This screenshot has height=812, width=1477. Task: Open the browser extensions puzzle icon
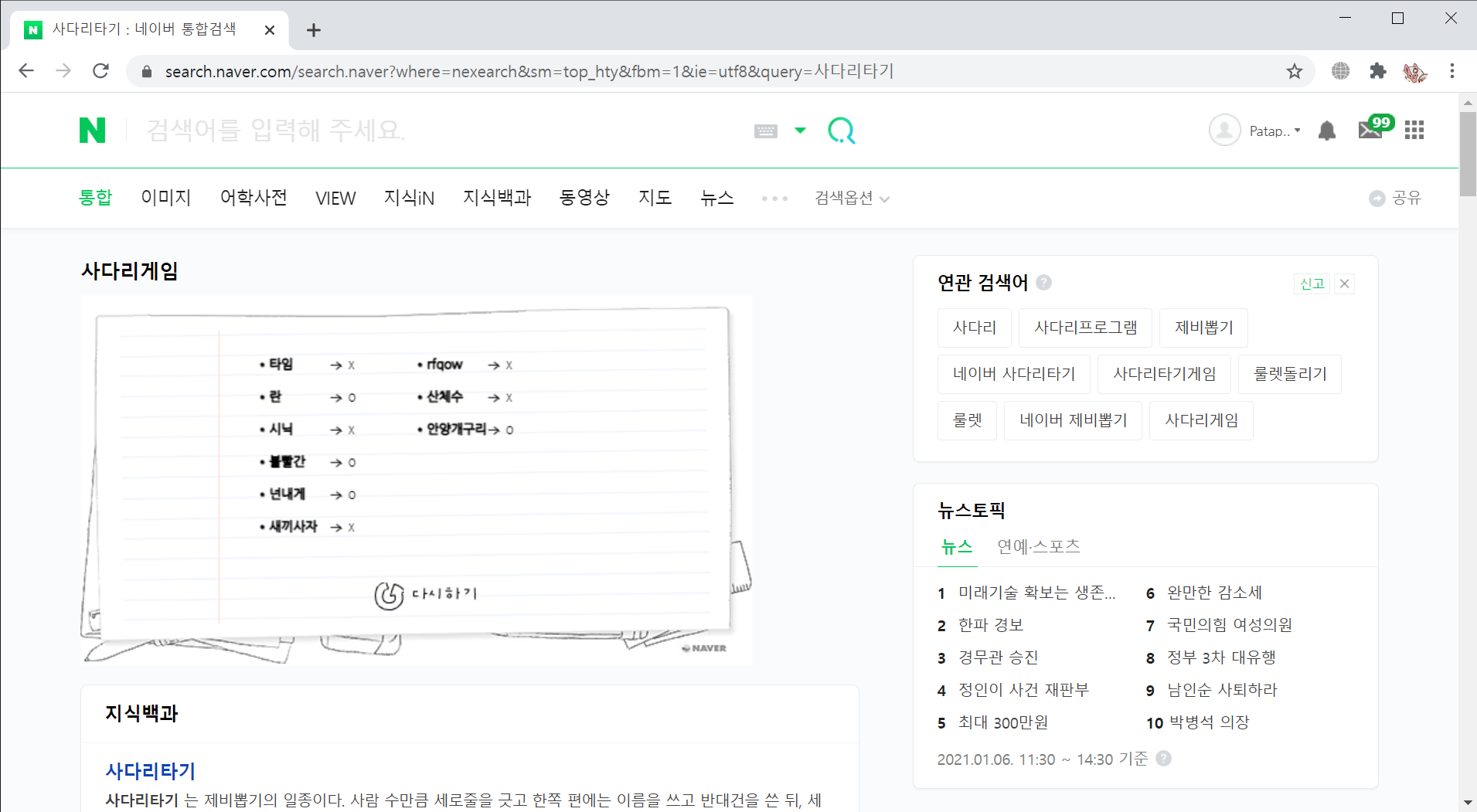click(1377, 71)
